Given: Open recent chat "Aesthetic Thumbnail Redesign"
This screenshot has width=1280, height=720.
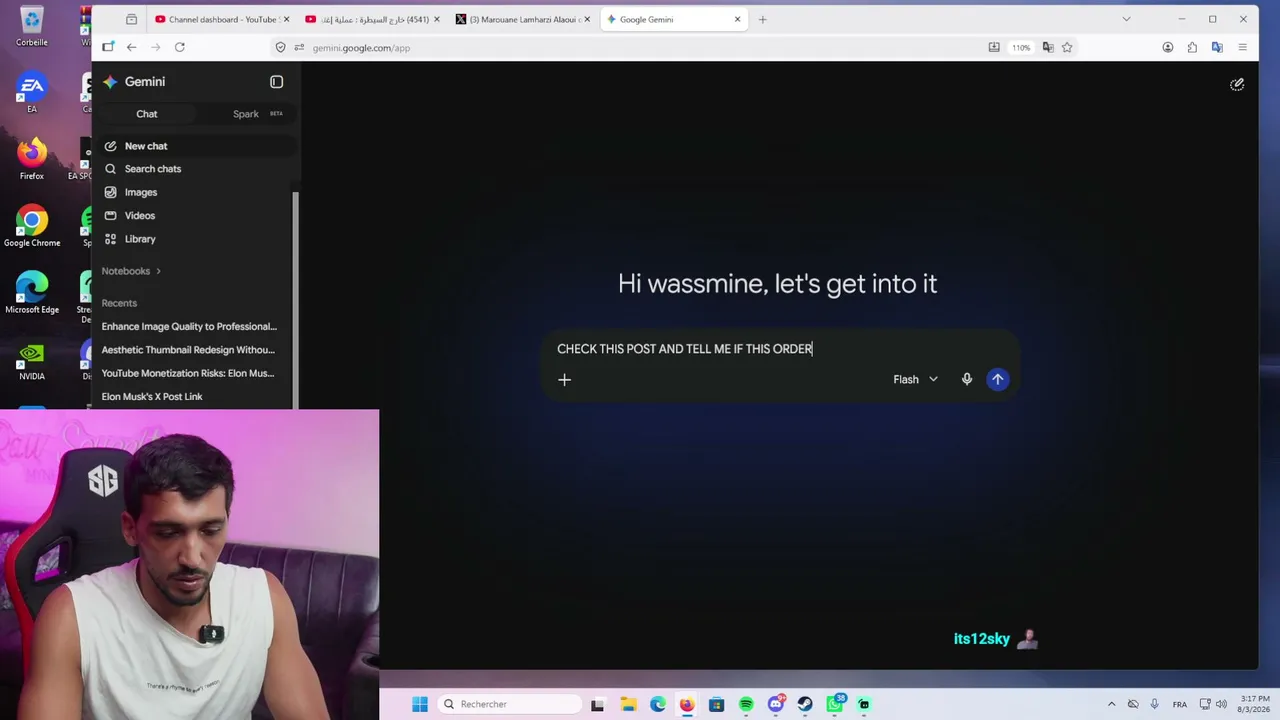Looking at the screenshot, I should [x=188, y=350].
